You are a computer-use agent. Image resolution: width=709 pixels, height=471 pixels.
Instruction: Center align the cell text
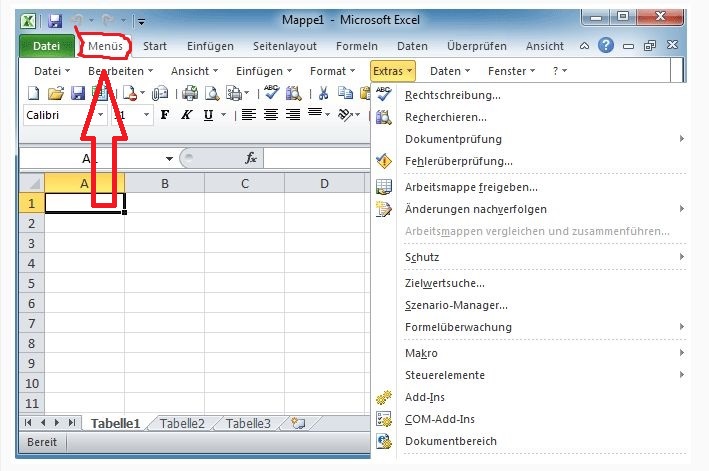click(271, 115)
